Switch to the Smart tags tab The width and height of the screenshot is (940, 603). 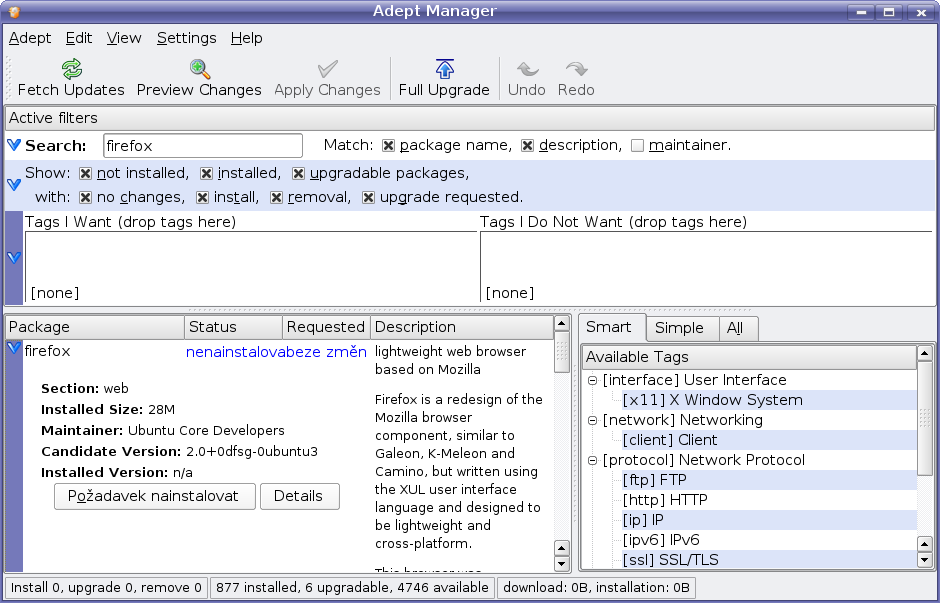[x=612, y=327]
